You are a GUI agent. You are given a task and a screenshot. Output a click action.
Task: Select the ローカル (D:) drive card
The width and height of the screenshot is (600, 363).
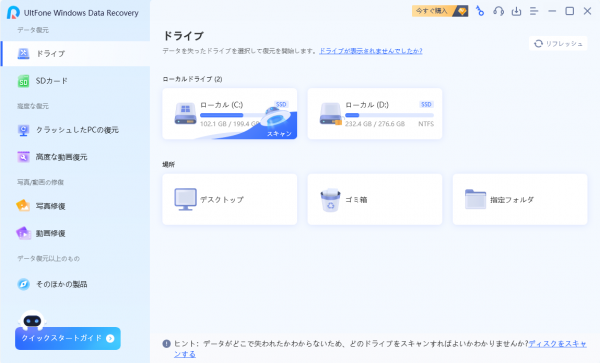point(375,114)
